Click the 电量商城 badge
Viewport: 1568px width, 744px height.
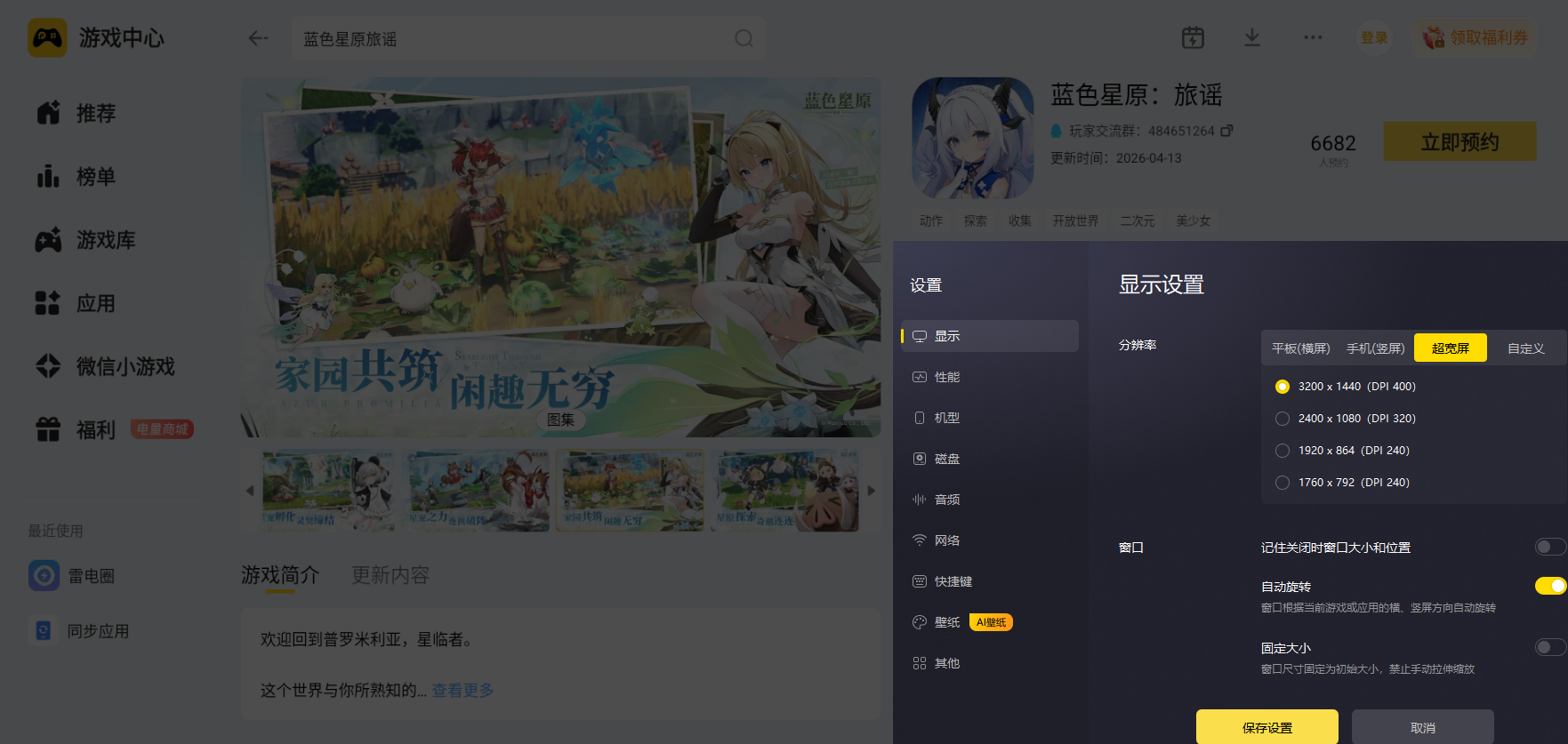tap(162, 429)
